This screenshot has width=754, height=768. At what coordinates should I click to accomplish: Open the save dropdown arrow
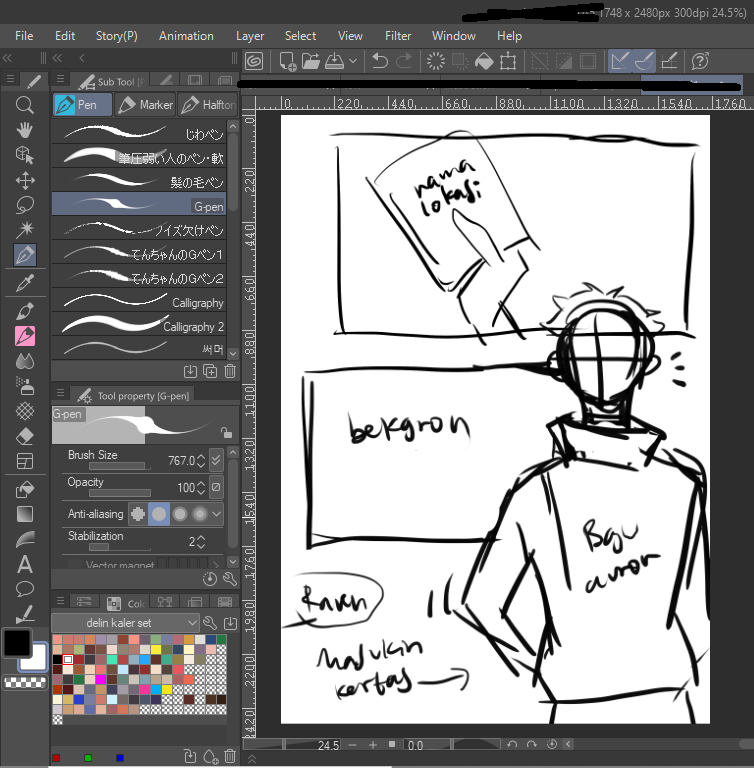353,61
